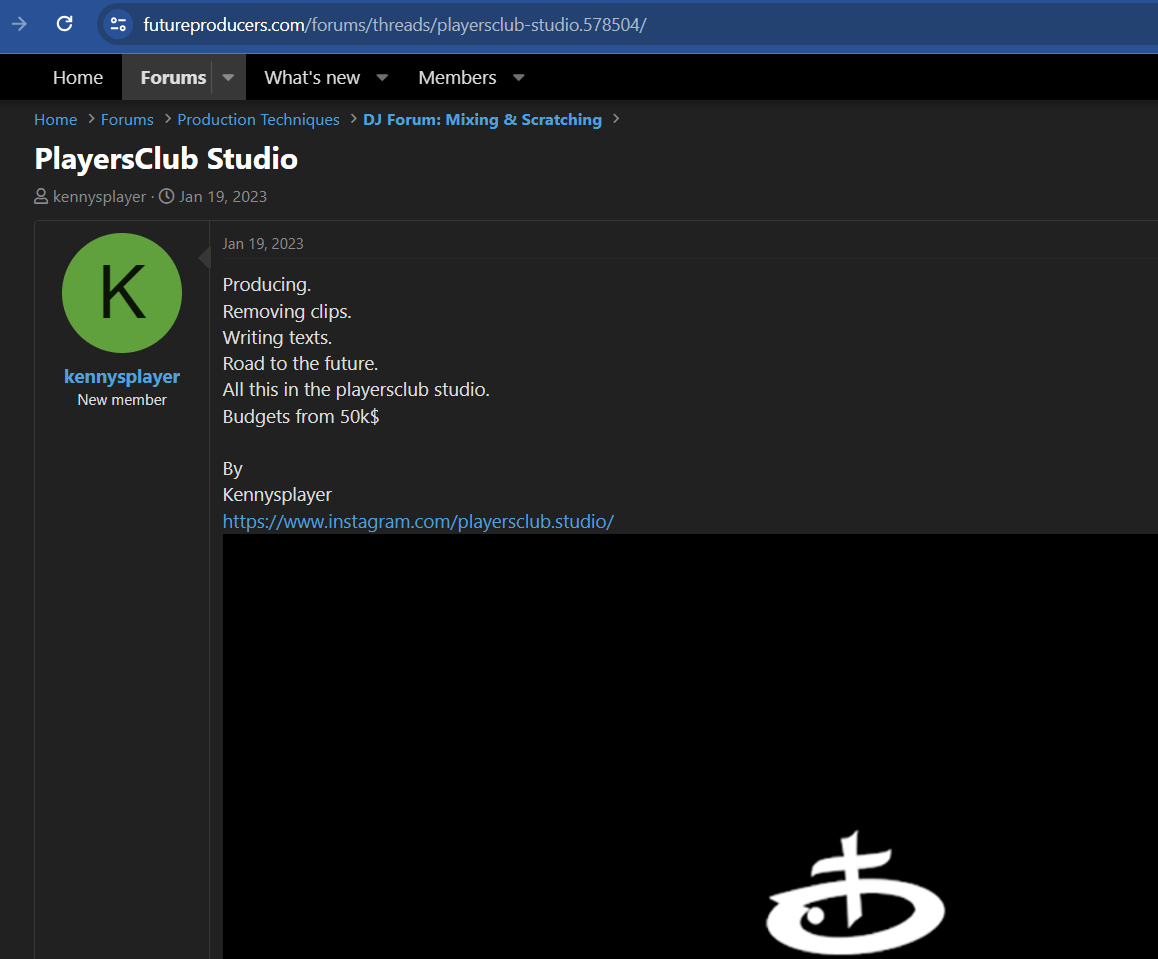Open site information icon in address bar
This screenshot has height=959, width=1158.
118,24
